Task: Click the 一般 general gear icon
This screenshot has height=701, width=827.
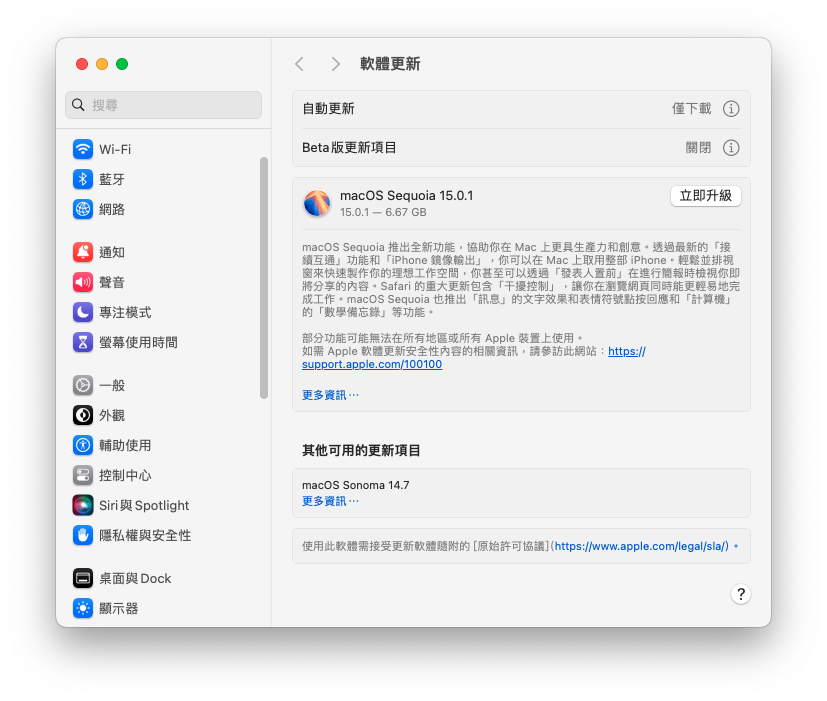Action: [x=83, y=385]
